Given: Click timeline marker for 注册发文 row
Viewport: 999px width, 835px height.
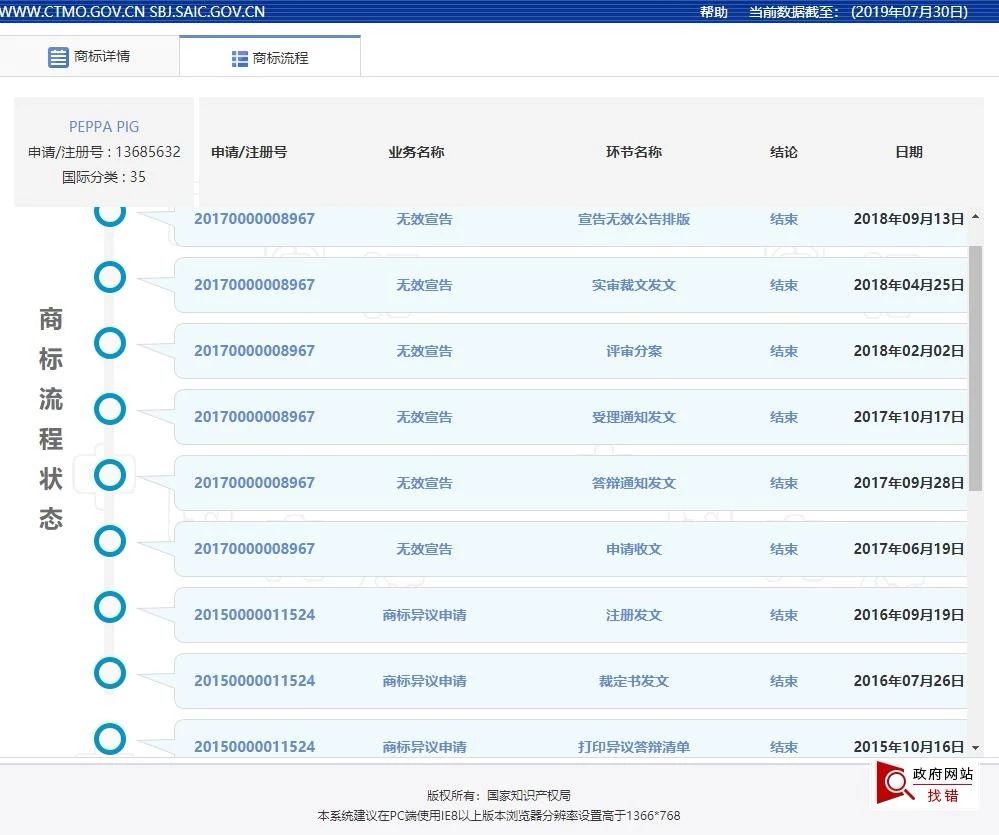Looking at the screenshot, I should coord(110,607).
